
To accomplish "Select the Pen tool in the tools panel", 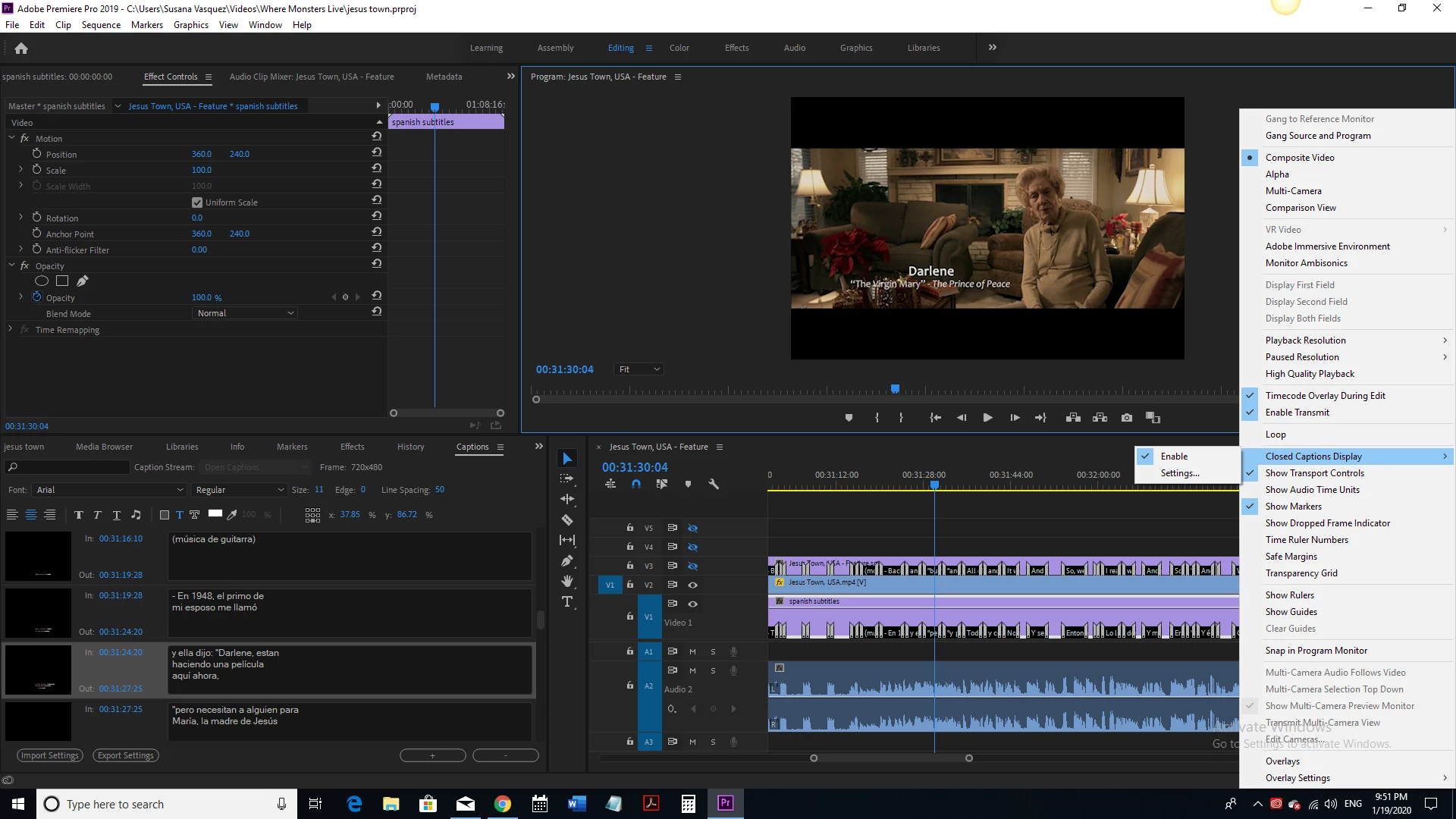I will pos(566,561).
